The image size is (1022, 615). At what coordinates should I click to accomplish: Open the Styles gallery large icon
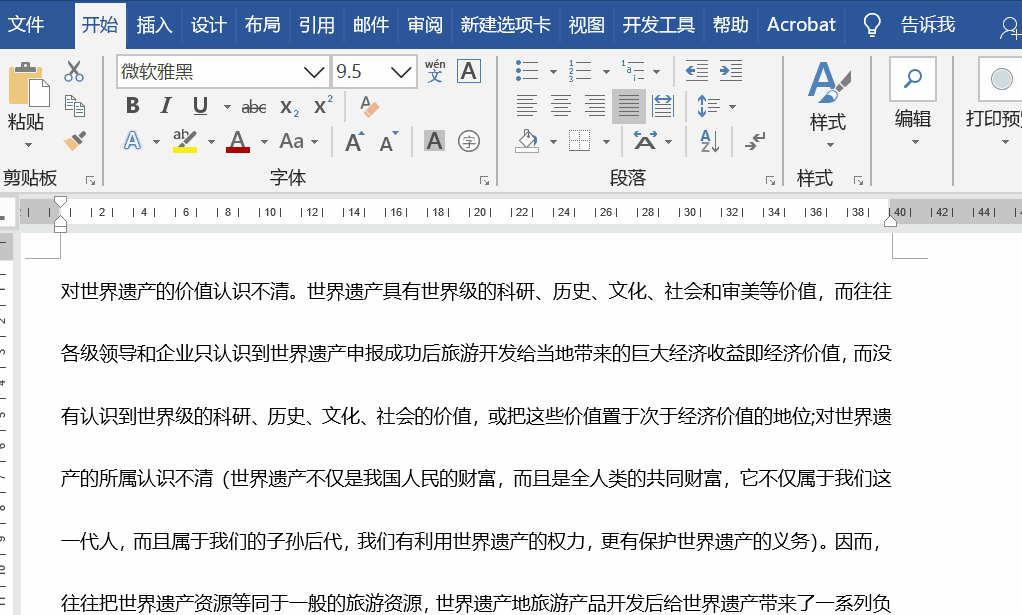(828, 81)
